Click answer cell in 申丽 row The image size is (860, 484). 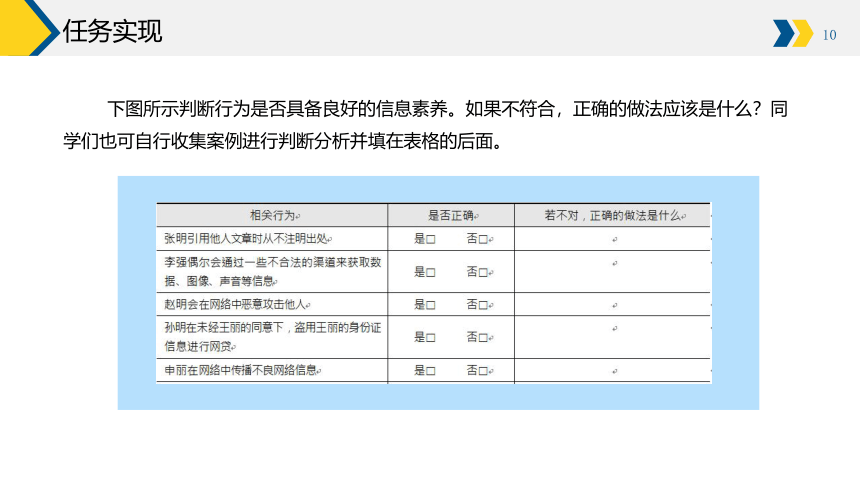(x=612, y=370)
